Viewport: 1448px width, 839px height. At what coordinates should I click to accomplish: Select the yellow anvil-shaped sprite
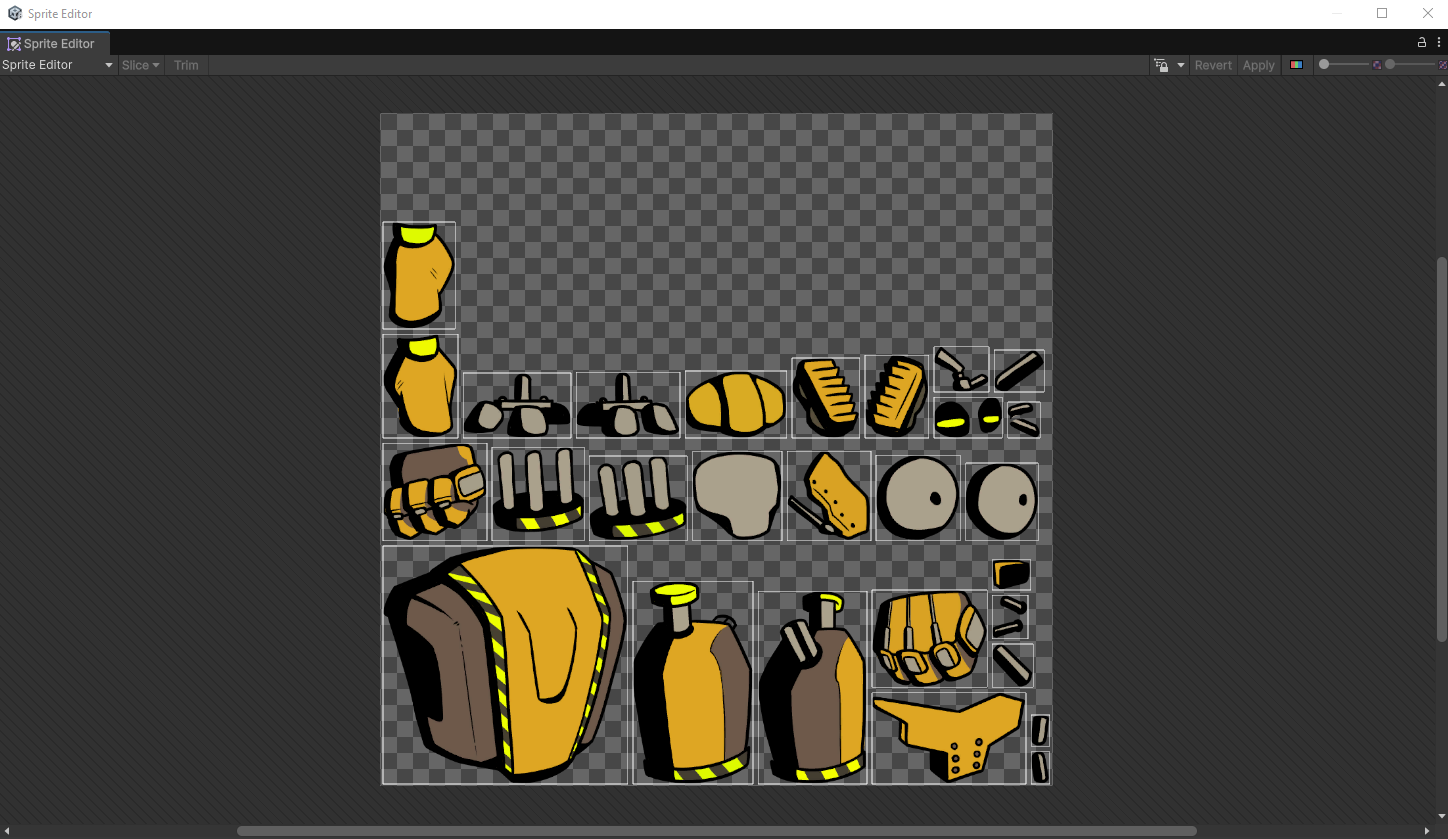click(948, 737)
